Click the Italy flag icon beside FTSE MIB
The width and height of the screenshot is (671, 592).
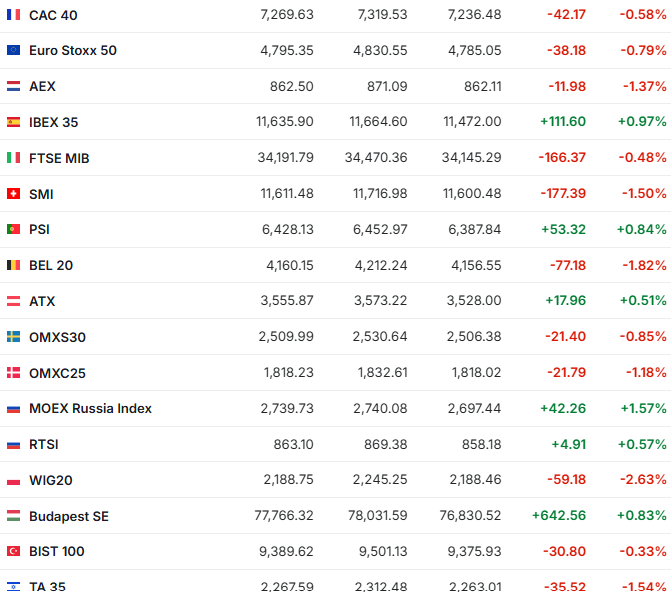13,158
